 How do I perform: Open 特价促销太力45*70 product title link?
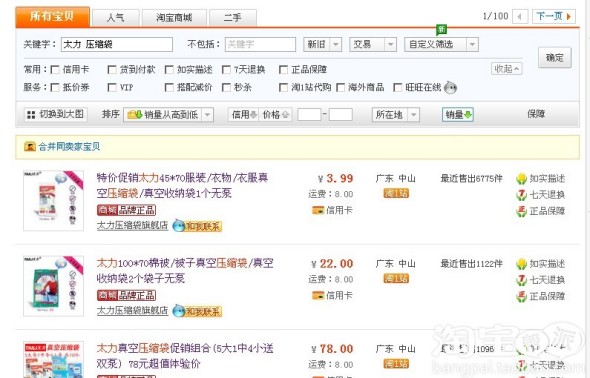(182, 185)
